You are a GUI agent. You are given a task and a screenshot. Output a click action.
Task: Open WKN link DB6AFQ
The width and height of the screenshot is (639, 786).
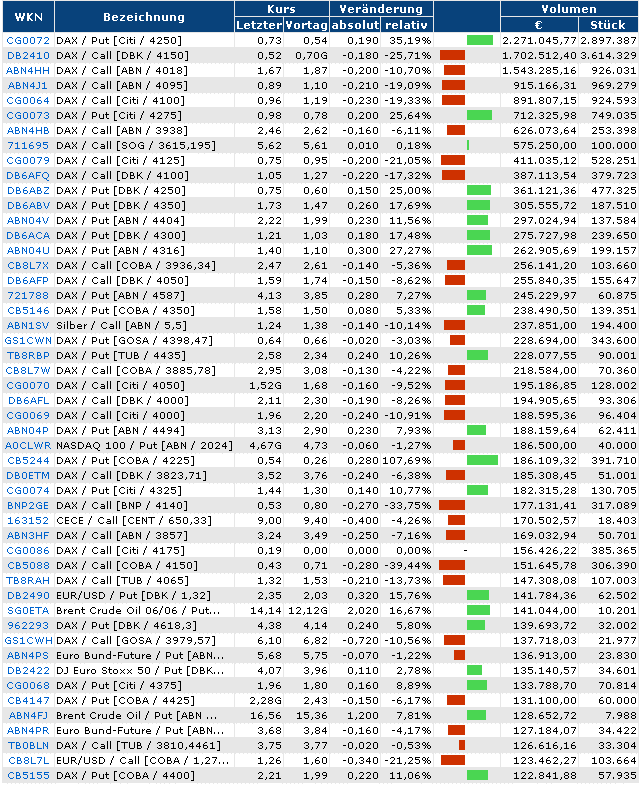tap(28, 176)
